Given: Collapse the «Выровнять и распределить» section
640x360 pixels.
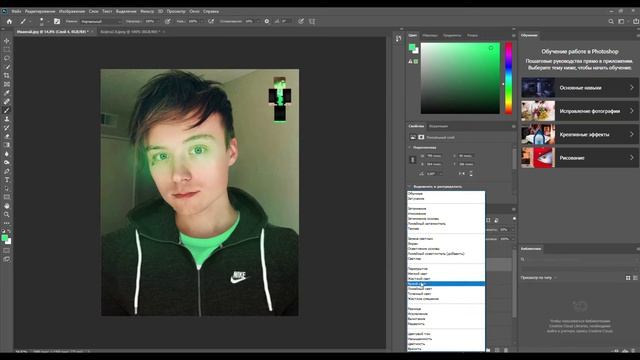Looking at the screenshot, I should tap(410, 187).
